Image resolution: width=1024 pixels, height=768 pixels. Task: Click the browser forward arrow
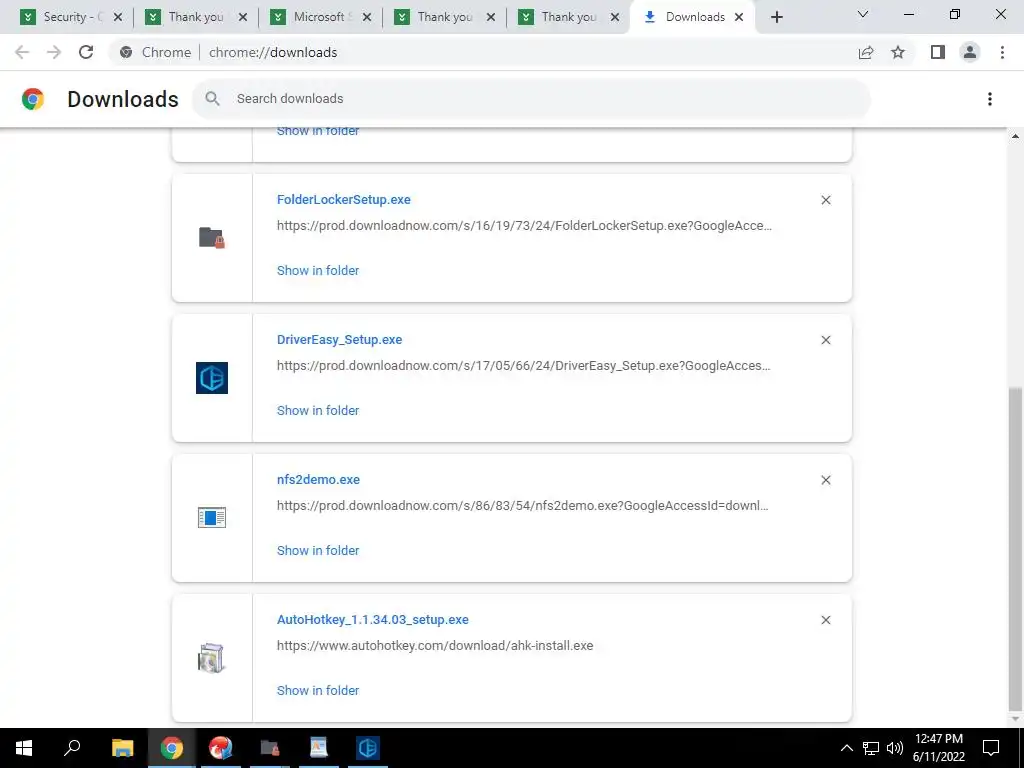[x=54, y=52]
